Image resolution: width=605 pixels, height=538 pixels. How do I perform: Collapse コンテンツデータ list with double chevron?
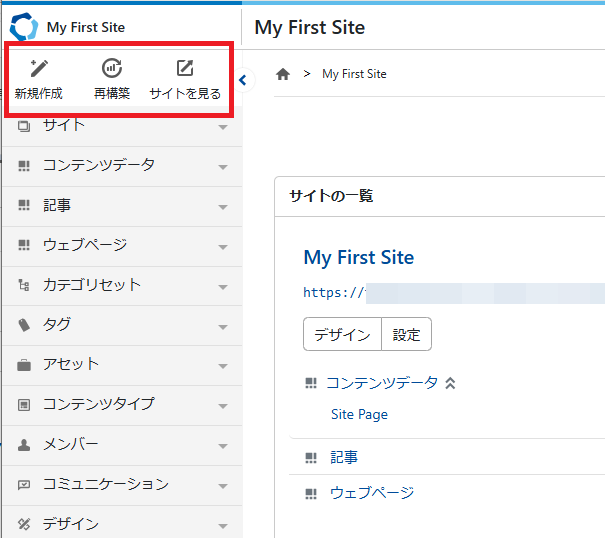click(x=450, y=383)
